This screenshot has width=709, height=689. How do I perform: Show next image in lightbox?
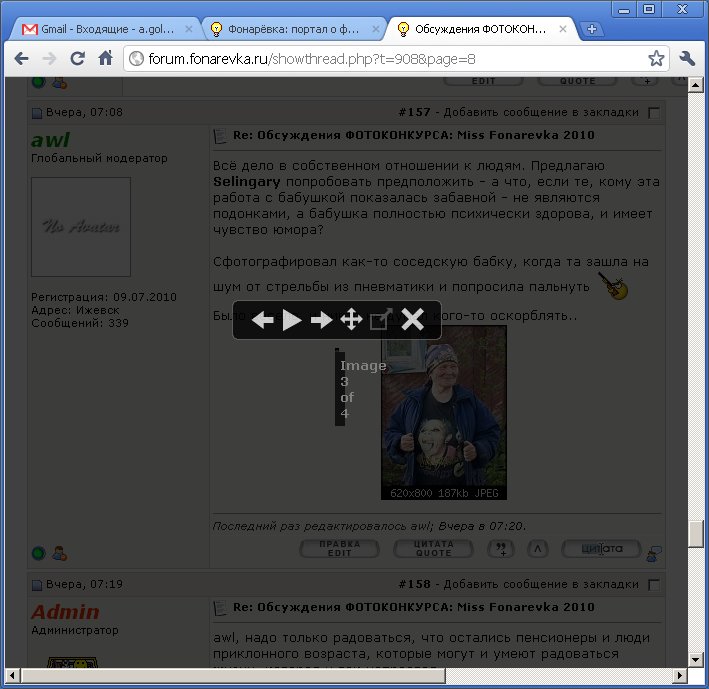pyautogui.click(x=321, y=320)
